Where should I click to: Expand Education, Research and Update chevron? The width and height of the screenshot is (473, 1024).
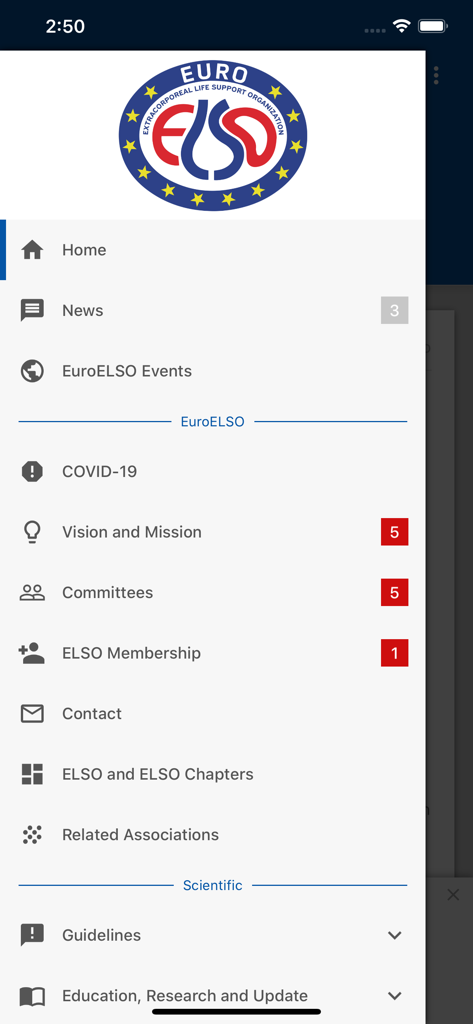(x=395, y=996)
